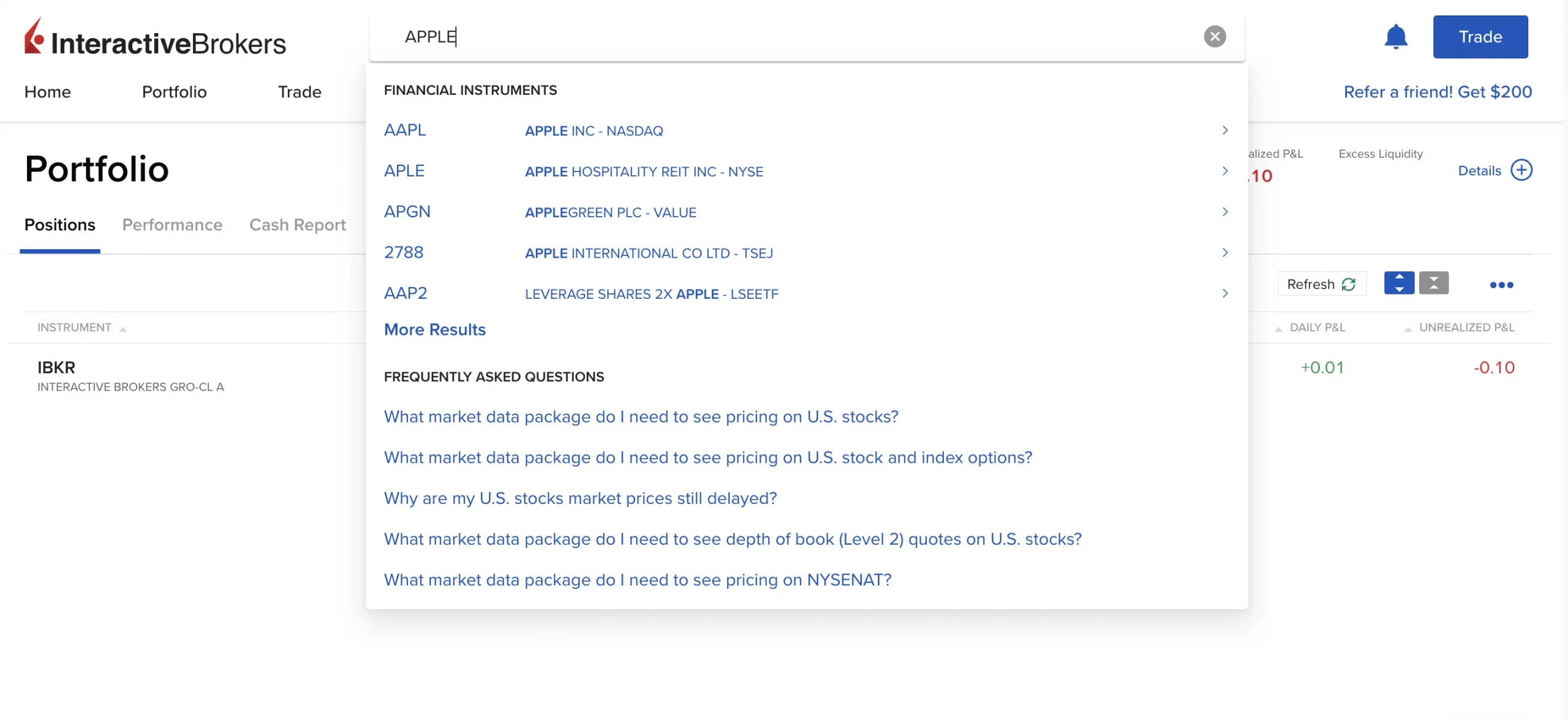Select the AAP2 ticker symbol

405,293
